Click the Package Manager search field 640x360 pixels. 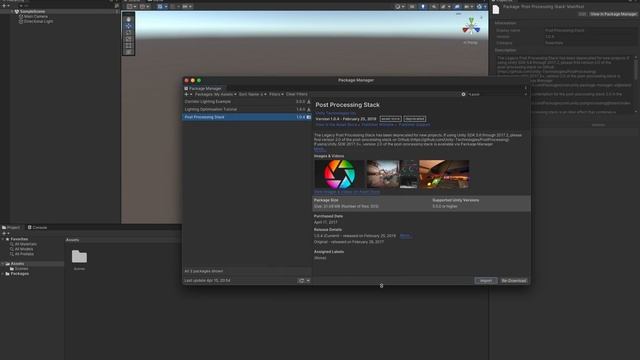497,94
